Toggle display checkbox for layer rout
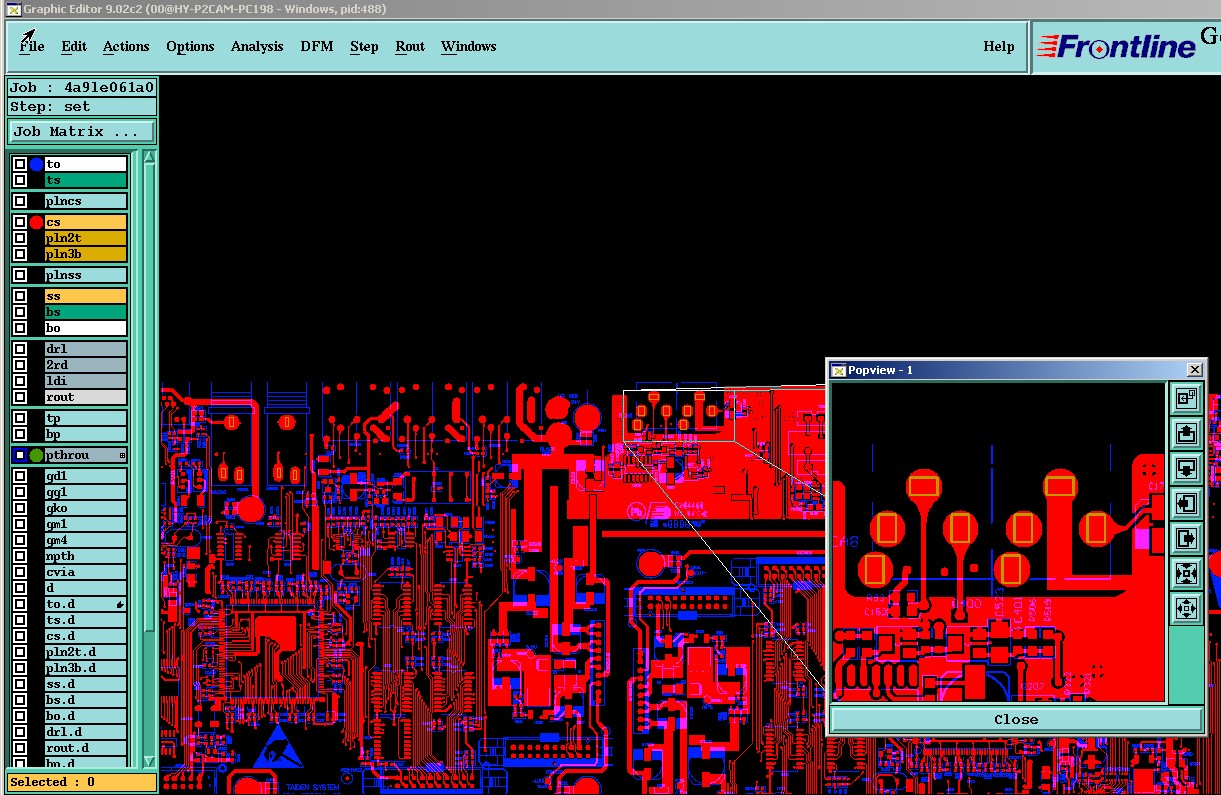This screenshot has width=1221, height=795. 20,397
